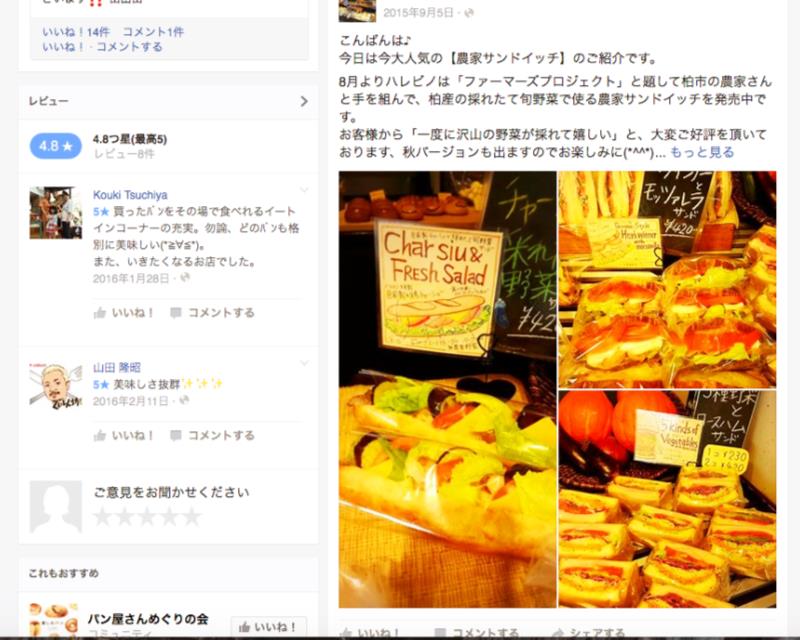Like Kouki Tsuchiya's review with thumbs-up
The width and height of the screenshot is (800, 640).
123,313
